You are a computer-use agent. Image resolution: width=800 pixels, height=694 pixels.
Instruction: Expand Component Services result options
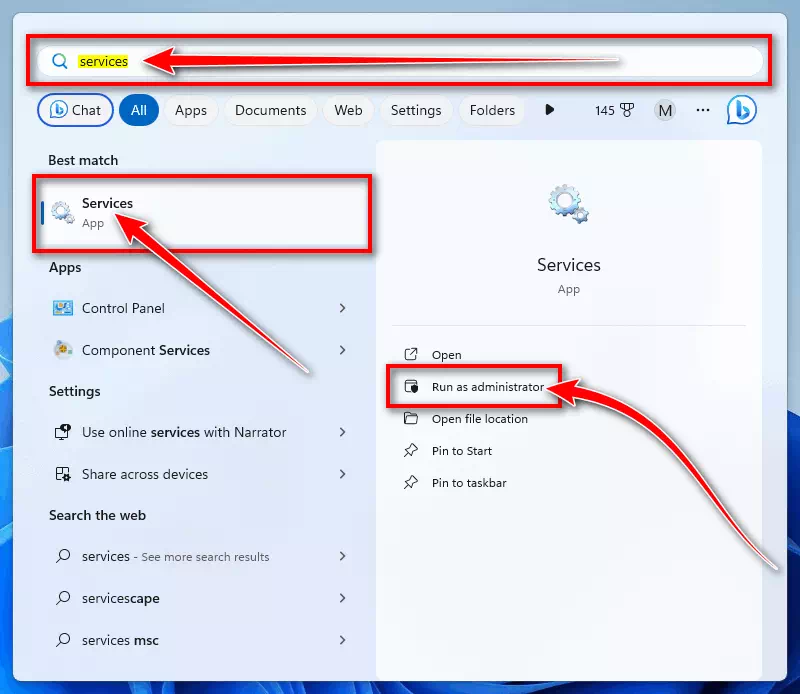342,350
